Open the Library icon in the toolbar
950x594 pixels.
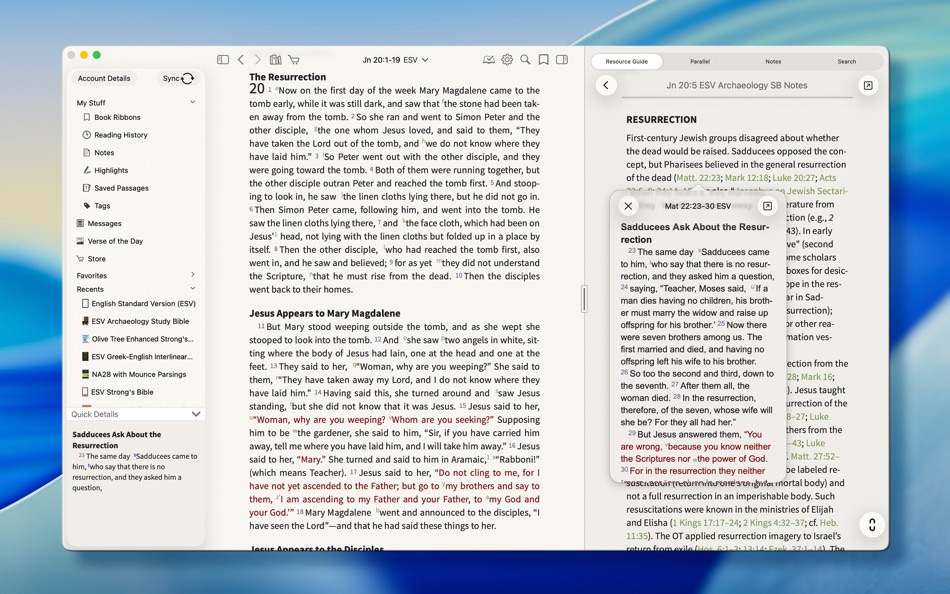click(x=274, y=60)
